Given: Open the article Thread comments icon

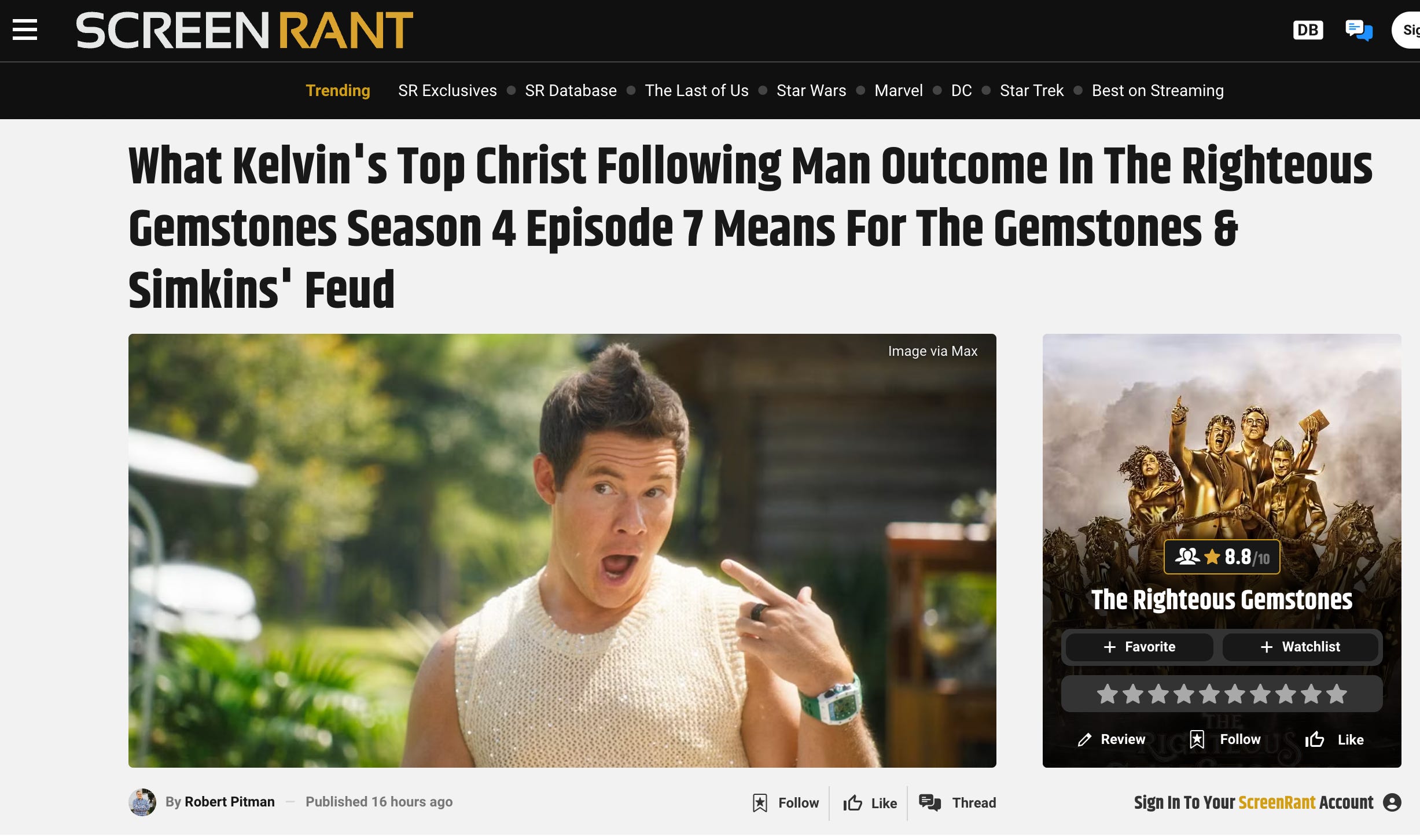Looking at the screenshot, I should [930, 802].
